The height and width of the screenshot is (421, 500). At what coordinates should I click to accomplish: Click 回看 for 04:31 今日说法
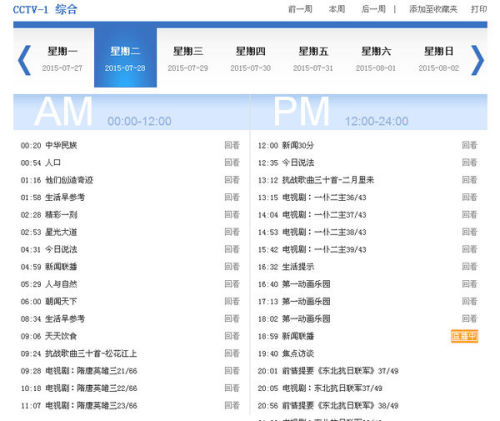coord(232,249)
